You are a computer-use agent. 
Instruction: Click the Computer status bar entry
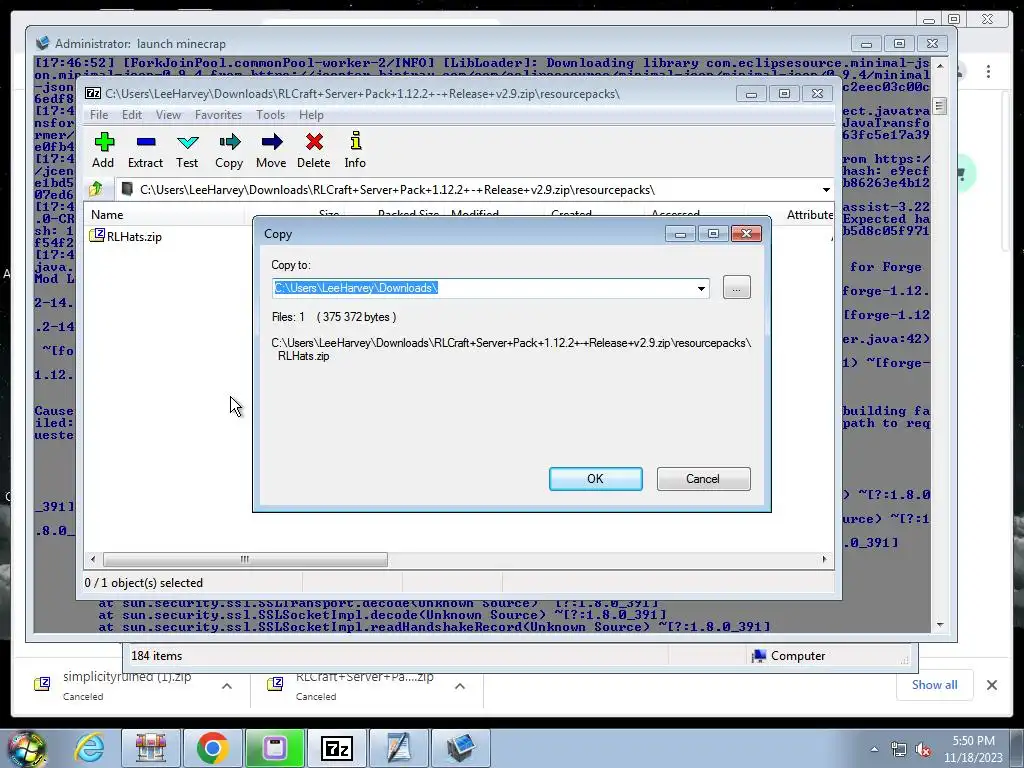point(788,656)
